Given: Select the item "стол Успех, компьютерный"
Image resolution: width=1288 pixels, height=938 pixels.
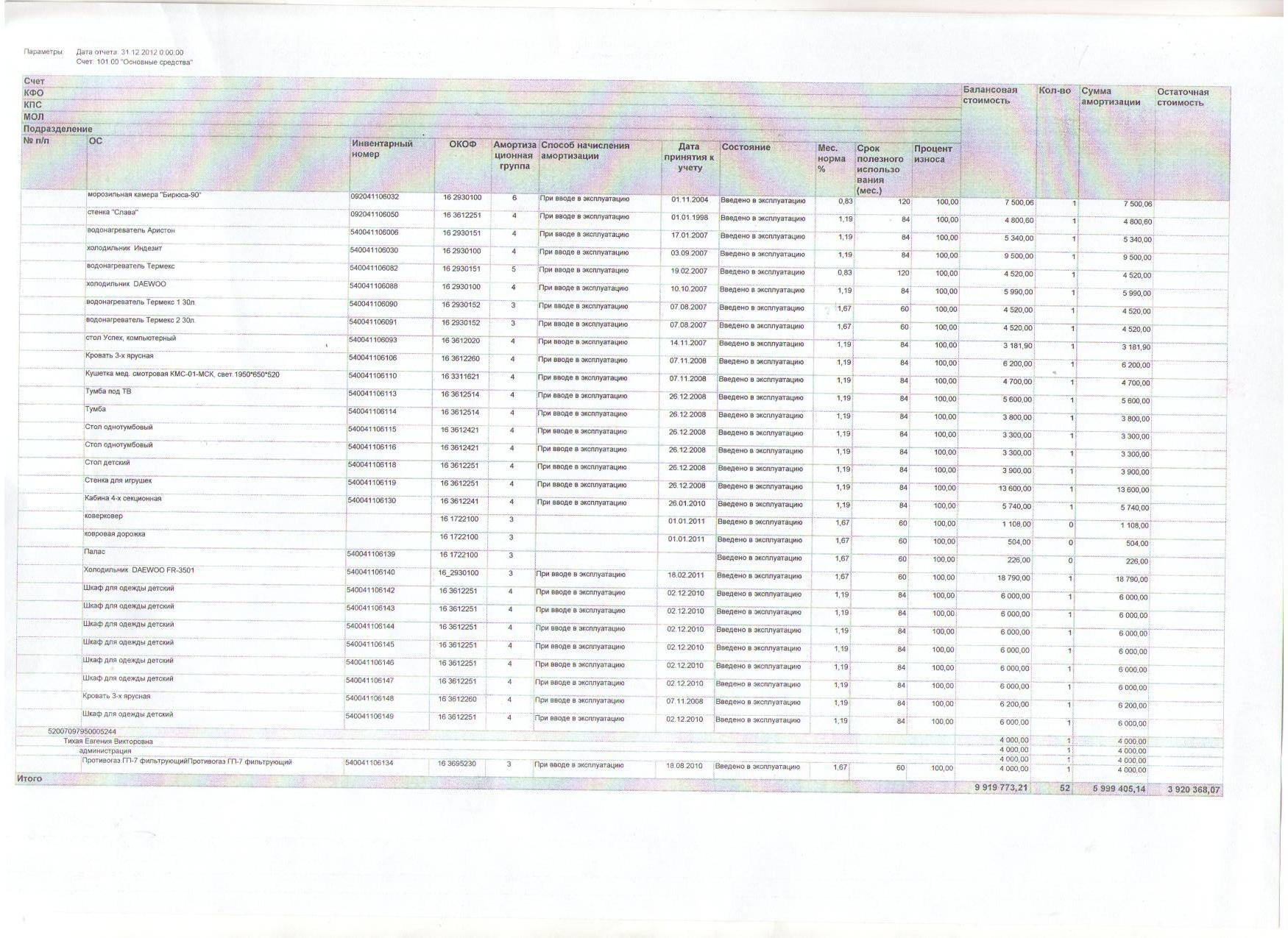Looking at the screenshot, I should coord(131,338).
